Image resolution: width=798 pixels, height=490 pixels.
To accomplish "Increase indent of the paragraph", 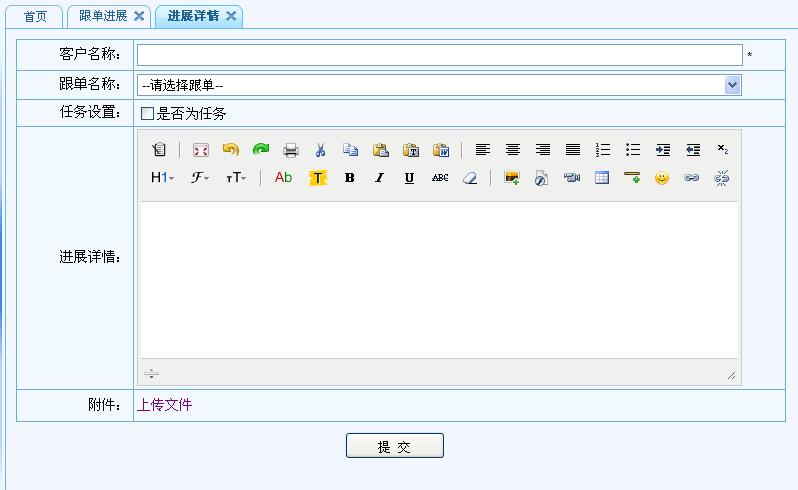I will pos(663,150).
